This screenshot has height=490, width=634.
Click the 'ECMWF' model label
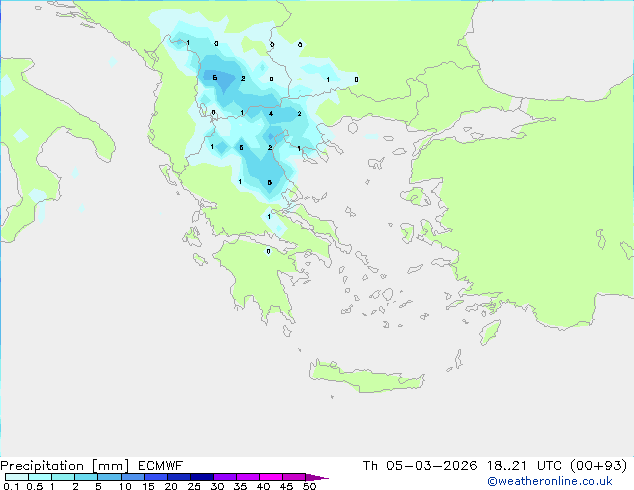(x=161, y=466)
